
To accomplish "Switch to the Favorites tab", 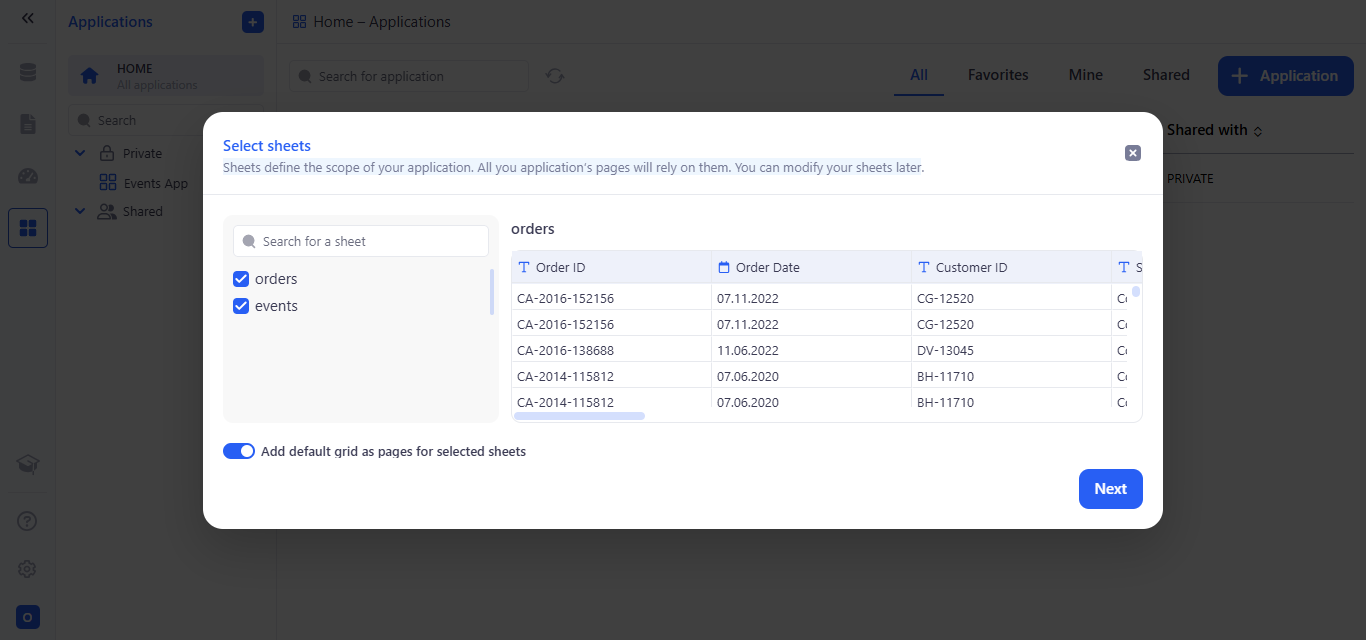I will point(997,75).
